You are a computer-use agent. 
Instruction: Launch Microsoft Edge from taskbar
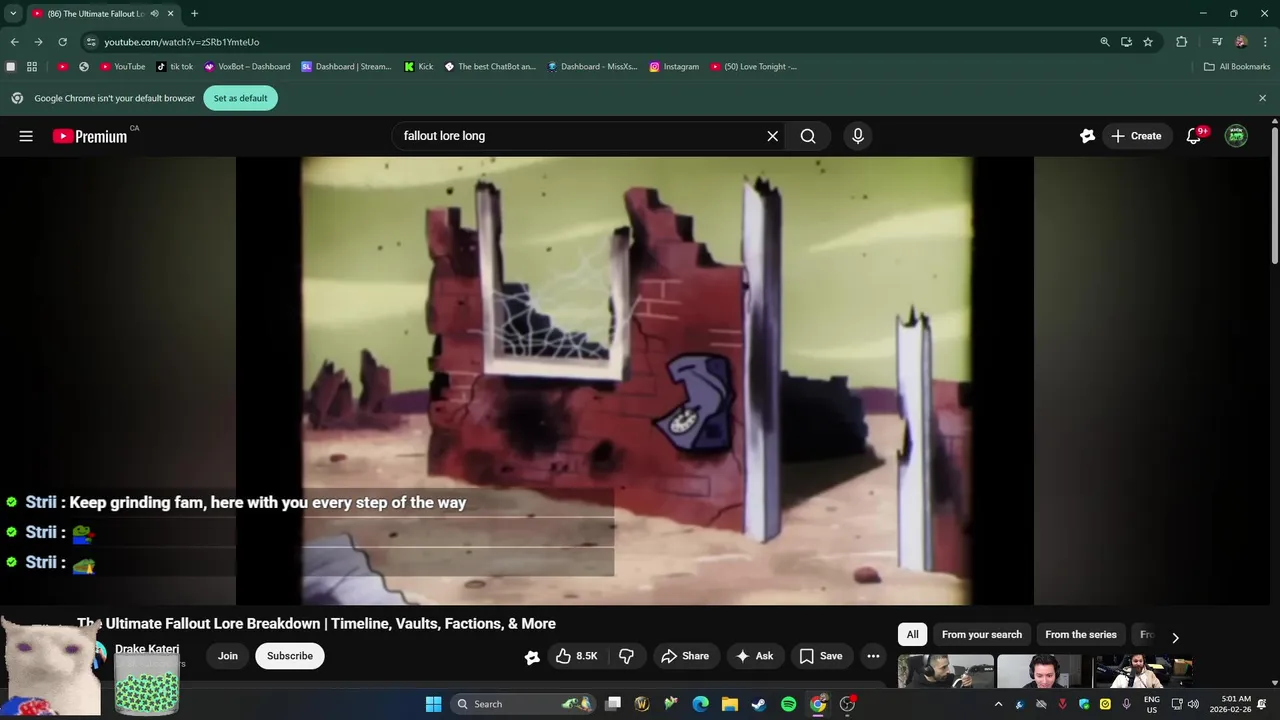[x=701, y=704]
